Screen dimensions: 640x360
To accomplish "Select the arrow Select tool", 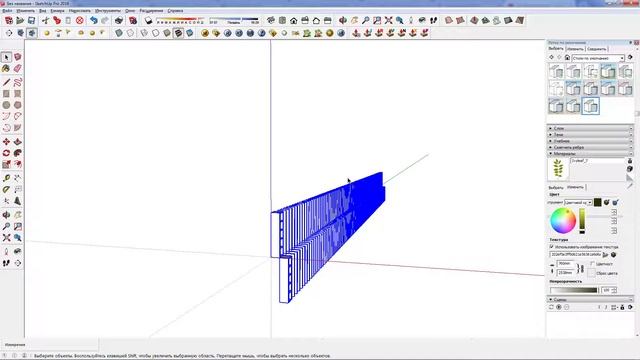I will point(6,57).
